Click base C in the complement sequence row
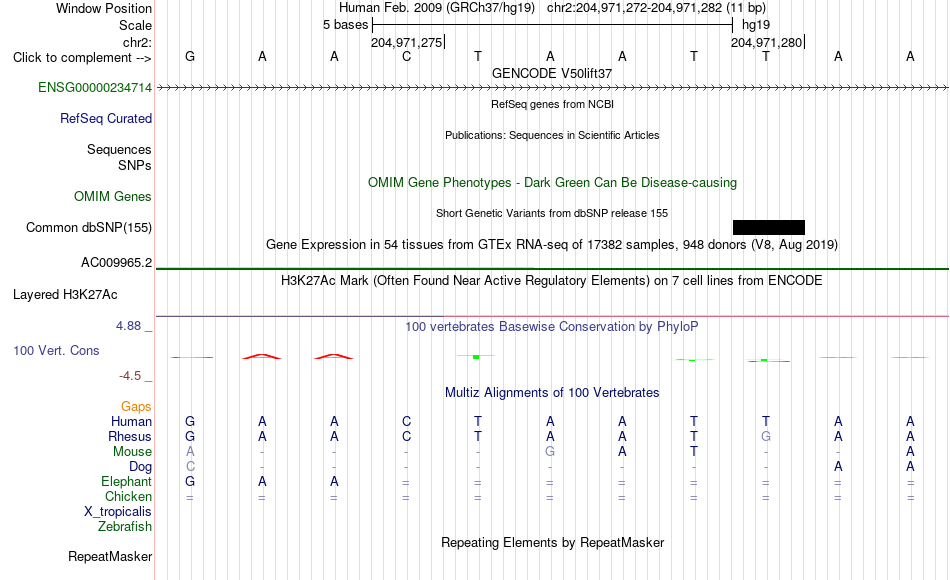Image resolution: width=950 pixels, height=580 pixels. click(x=407, y=56)
